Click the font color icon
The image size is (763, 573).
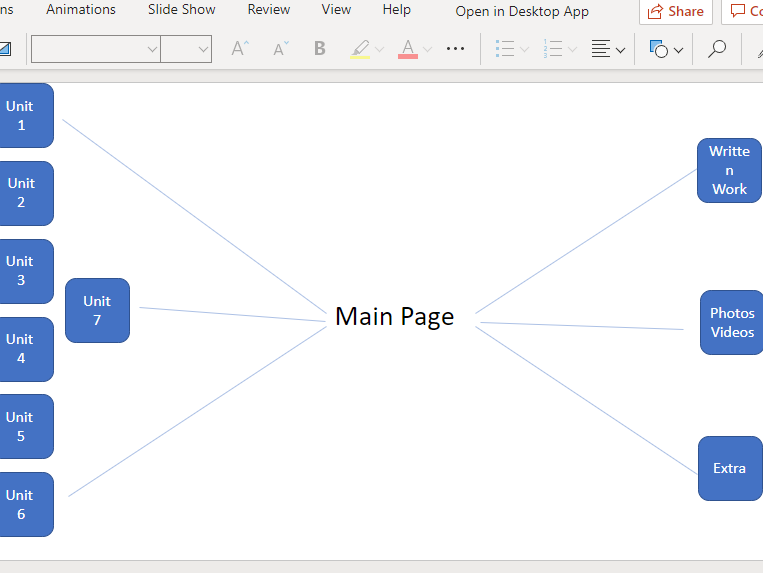pyautogui.click(x=407, y=49)
